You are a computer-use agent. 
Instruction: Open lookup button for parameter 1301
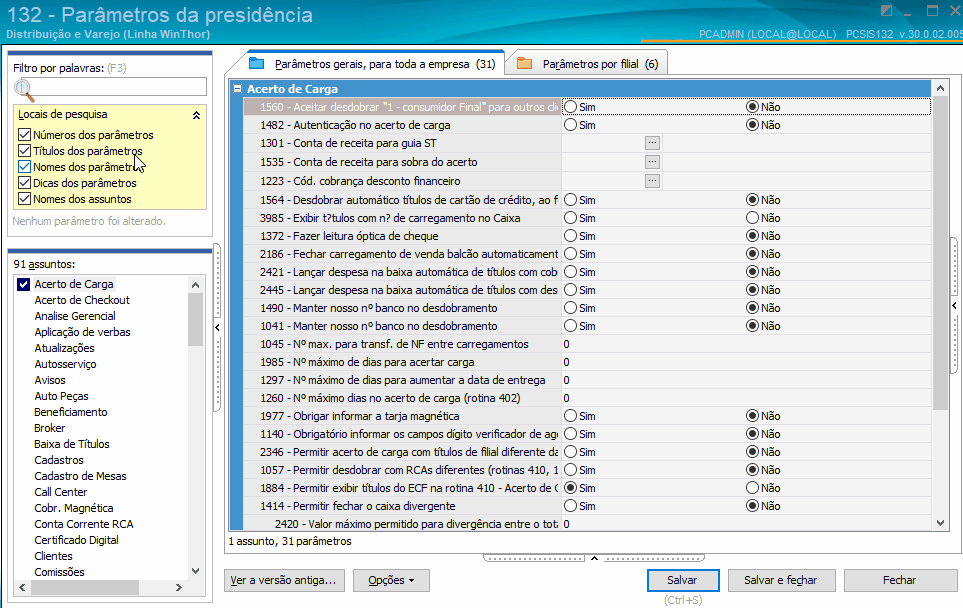pos(652,144)
